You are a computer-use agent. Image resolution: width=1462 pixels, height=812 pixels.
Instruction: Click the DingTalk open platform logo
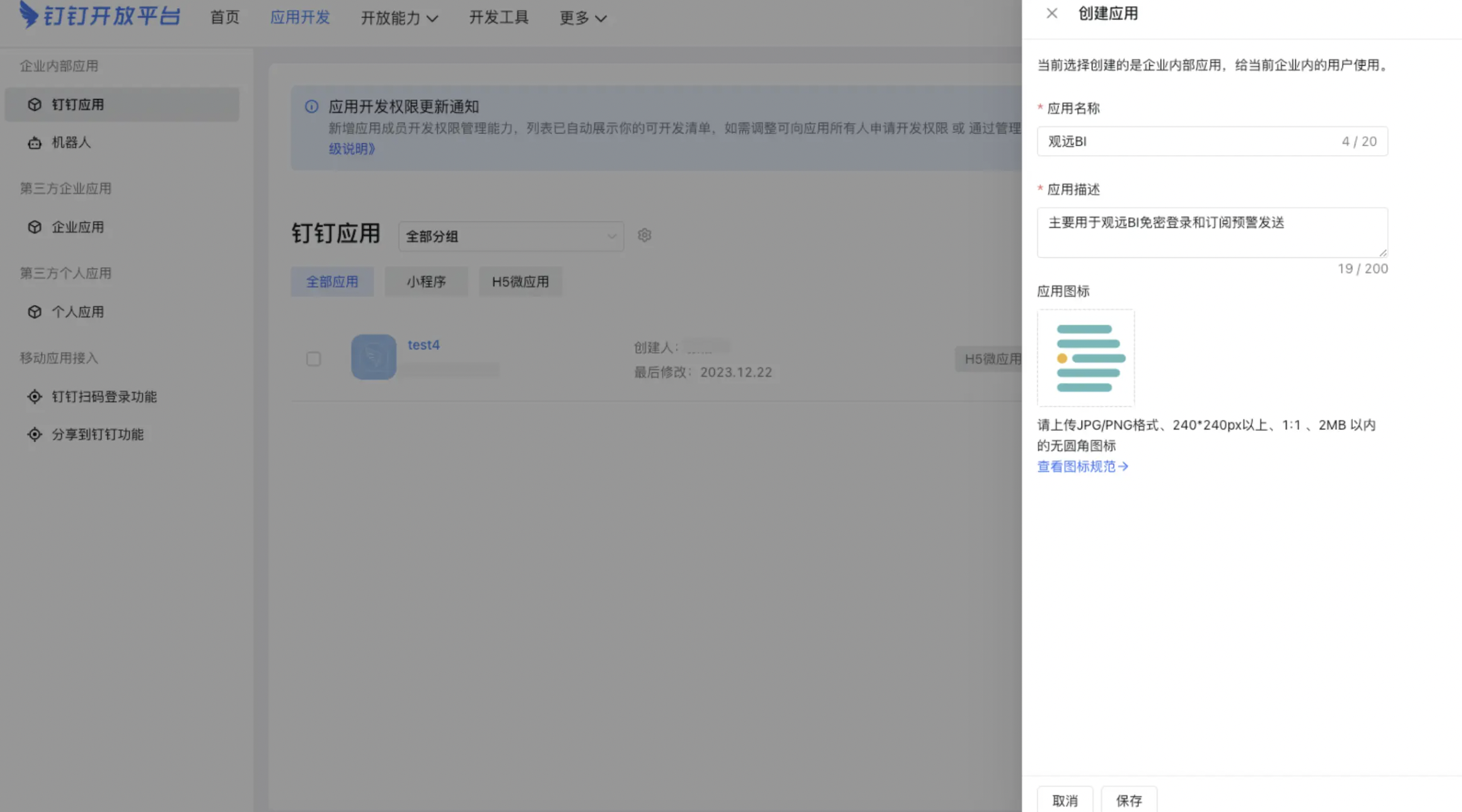pos(100,15)
